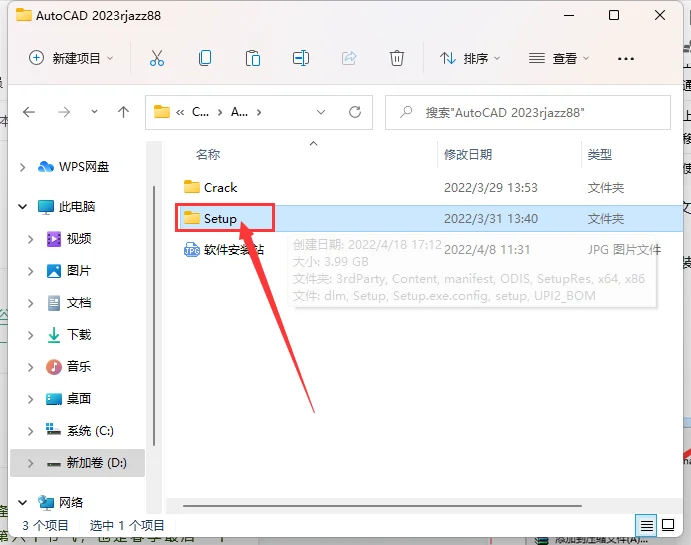Click the Rename icon in toolbar
Screen dimensions: 691x545
301,58
